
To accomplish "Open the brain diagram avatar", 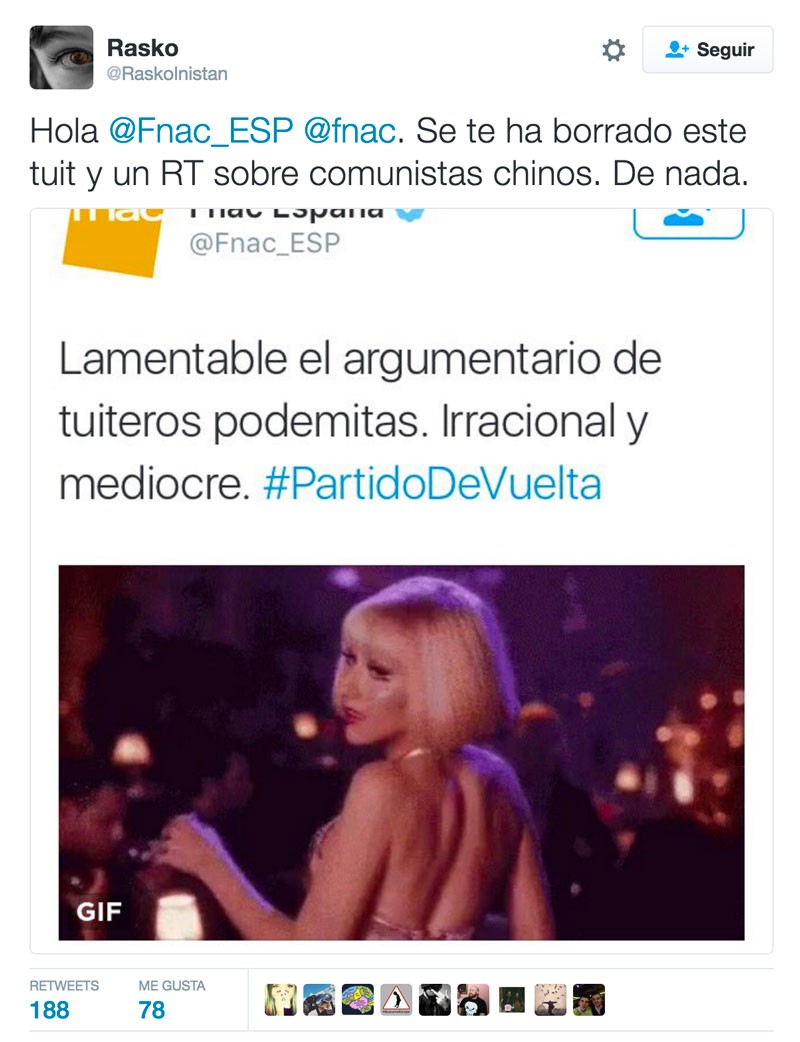I will pos(357,1000).
